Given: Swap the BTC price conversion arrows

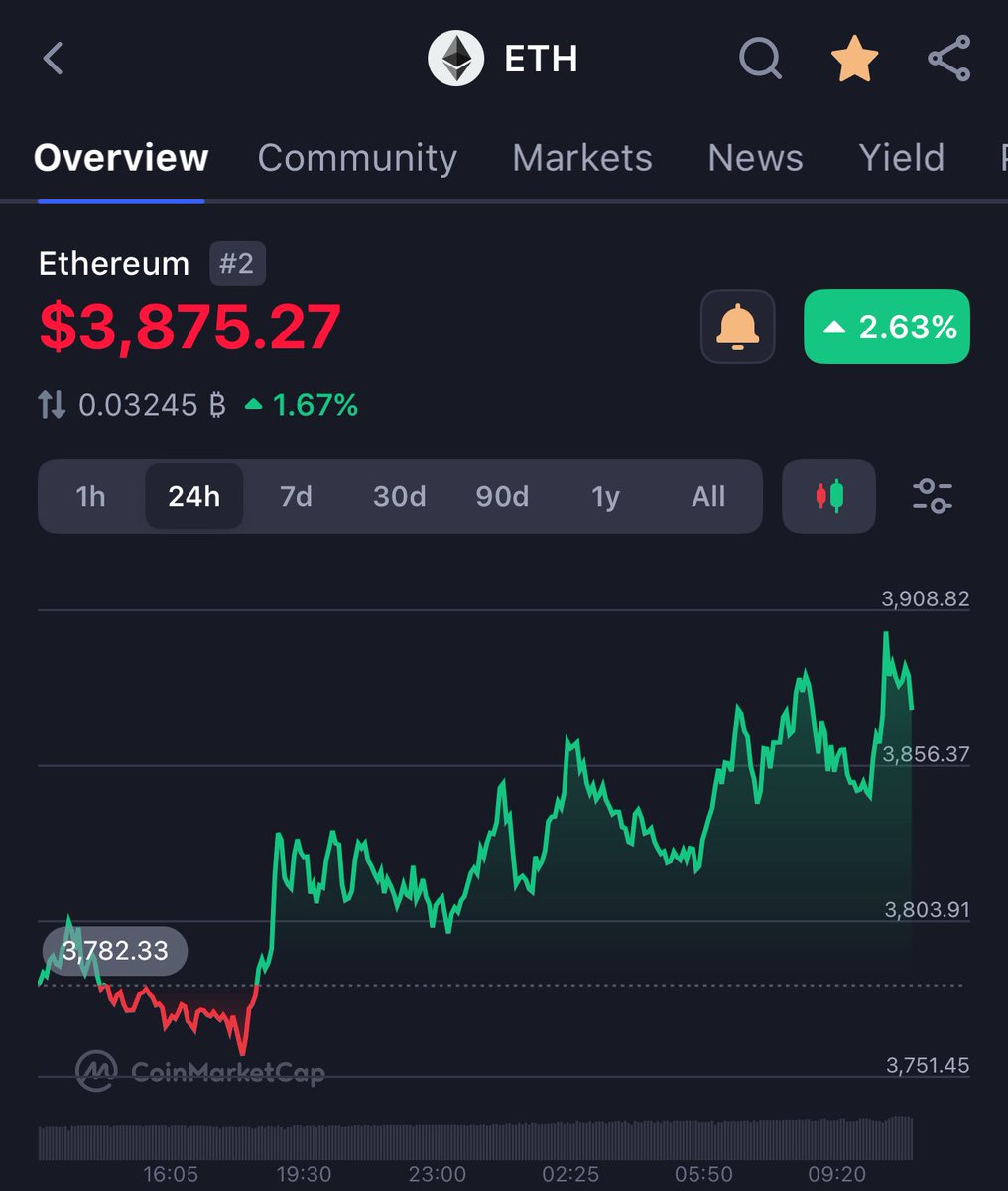Looking at the screenshot, I should tap(52, 404).
